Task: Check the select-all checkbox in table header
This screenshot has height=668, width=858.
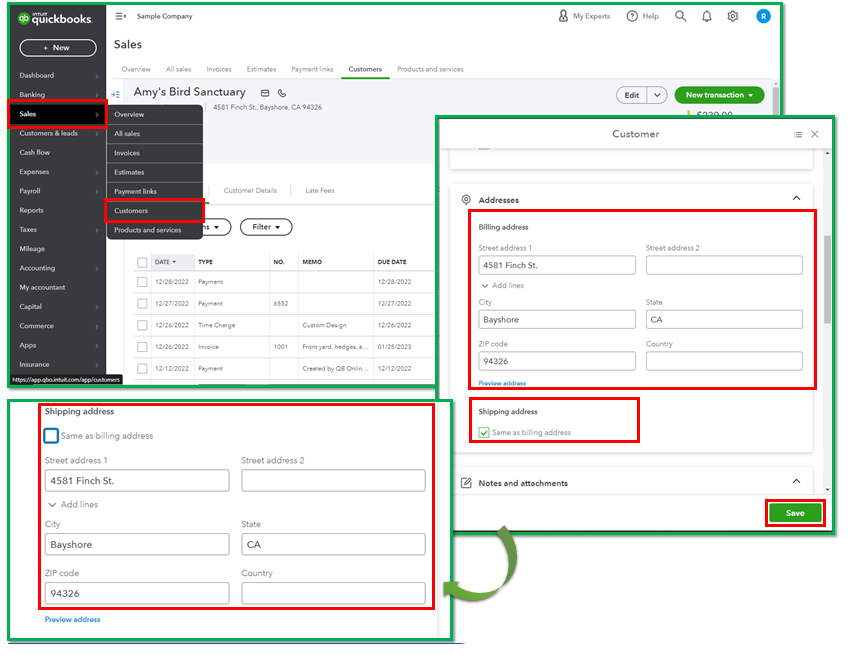Action: [x=142, y=262]
